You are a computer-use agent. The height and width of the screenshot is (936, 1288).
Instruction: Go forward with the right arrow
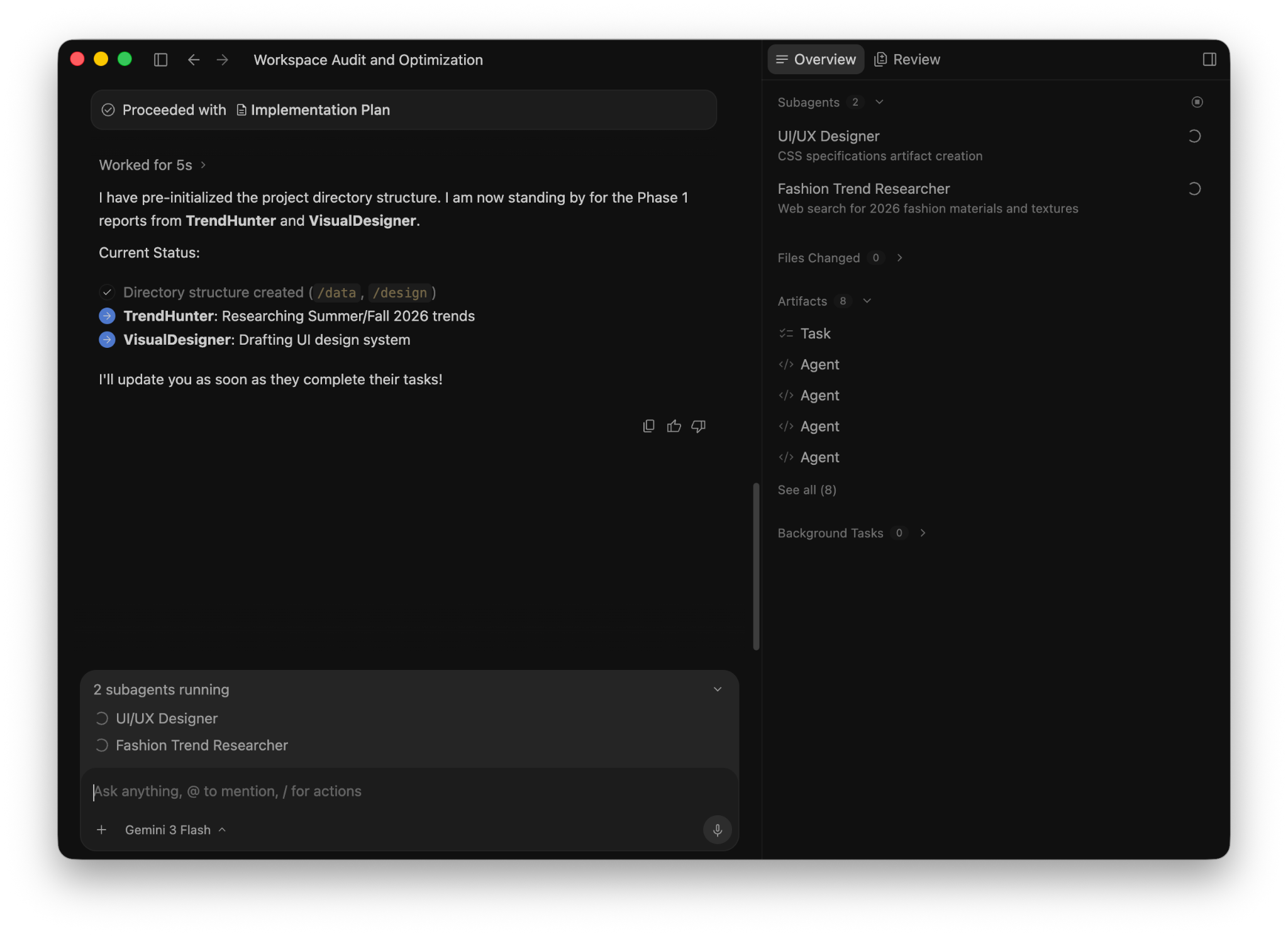point(223,60)
